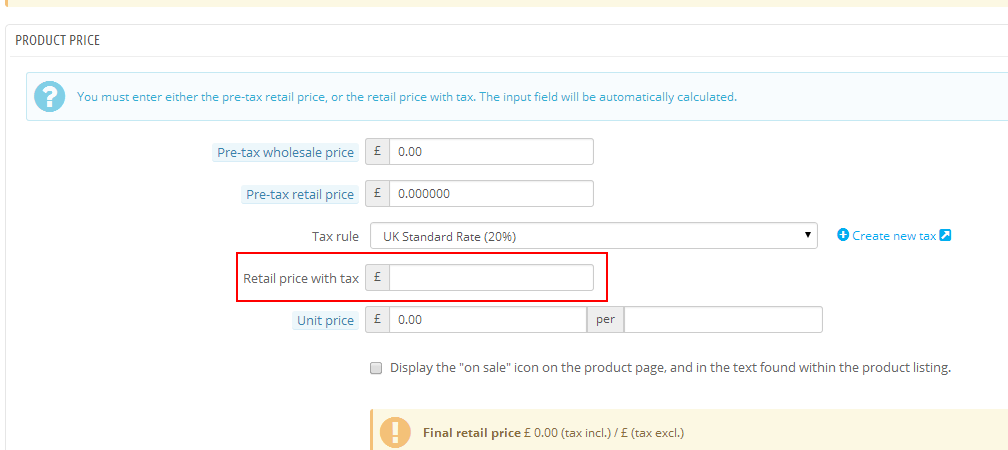Enable the "on sale" icon checkbox
The width and height of the screenshot is (1008, 450).
click(x=376, y=368)
